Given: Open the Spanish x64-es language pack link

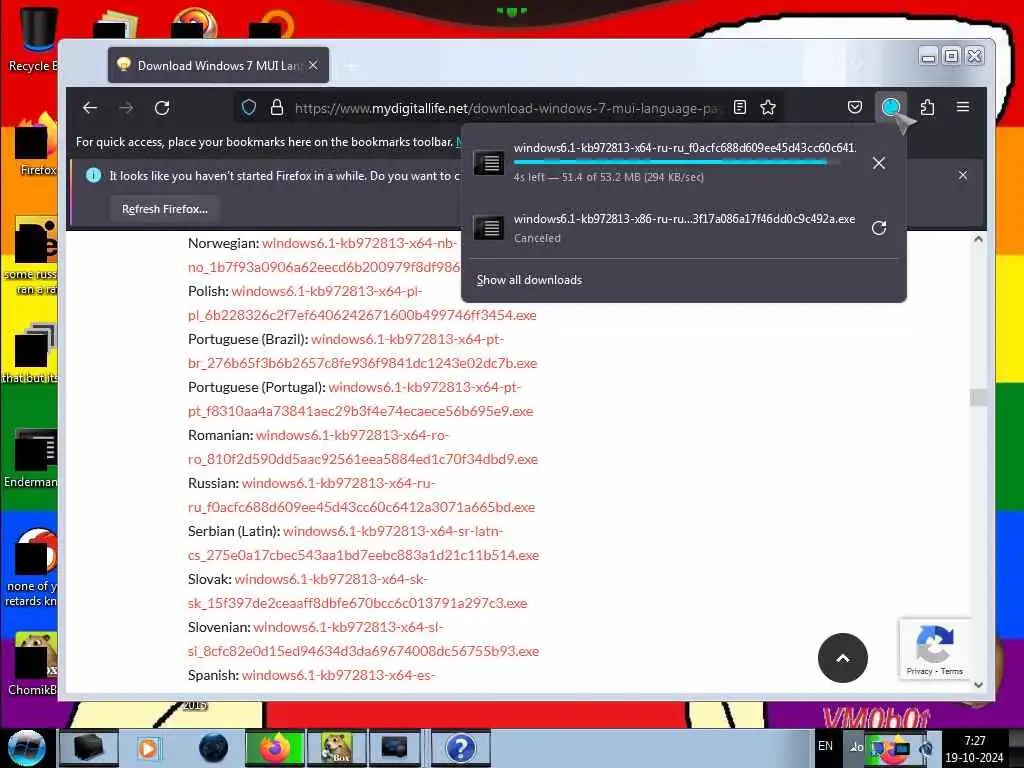Looking at the screenshot, I should (338, 675).
